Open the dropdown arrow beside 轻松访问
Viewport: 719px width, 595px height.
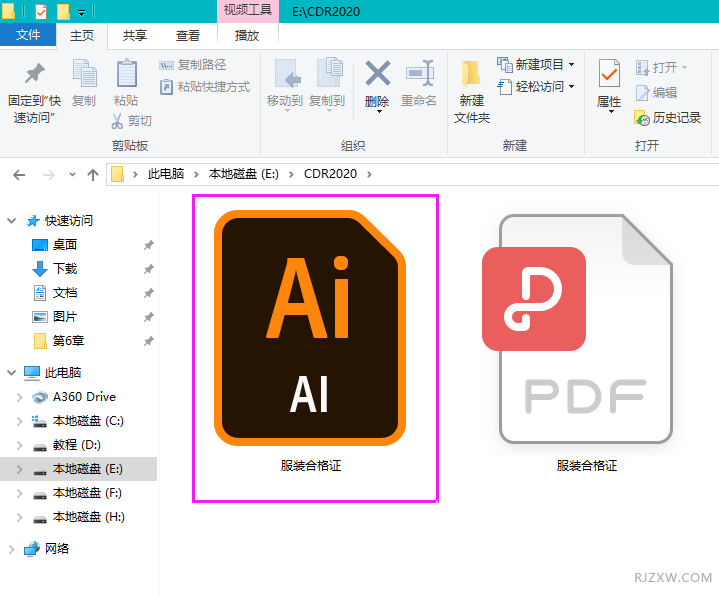[571, 87]
